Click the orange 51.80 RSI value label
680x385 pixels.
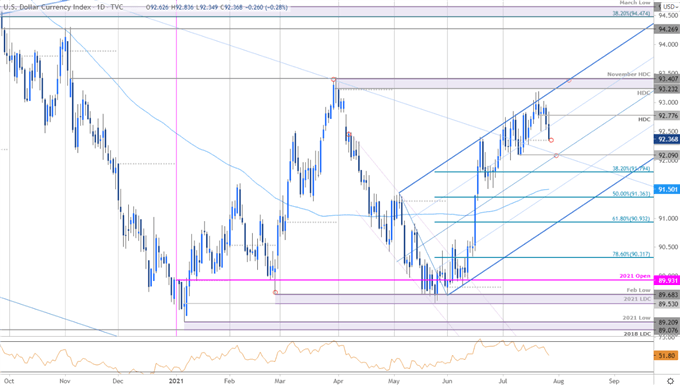click(666, 356)
